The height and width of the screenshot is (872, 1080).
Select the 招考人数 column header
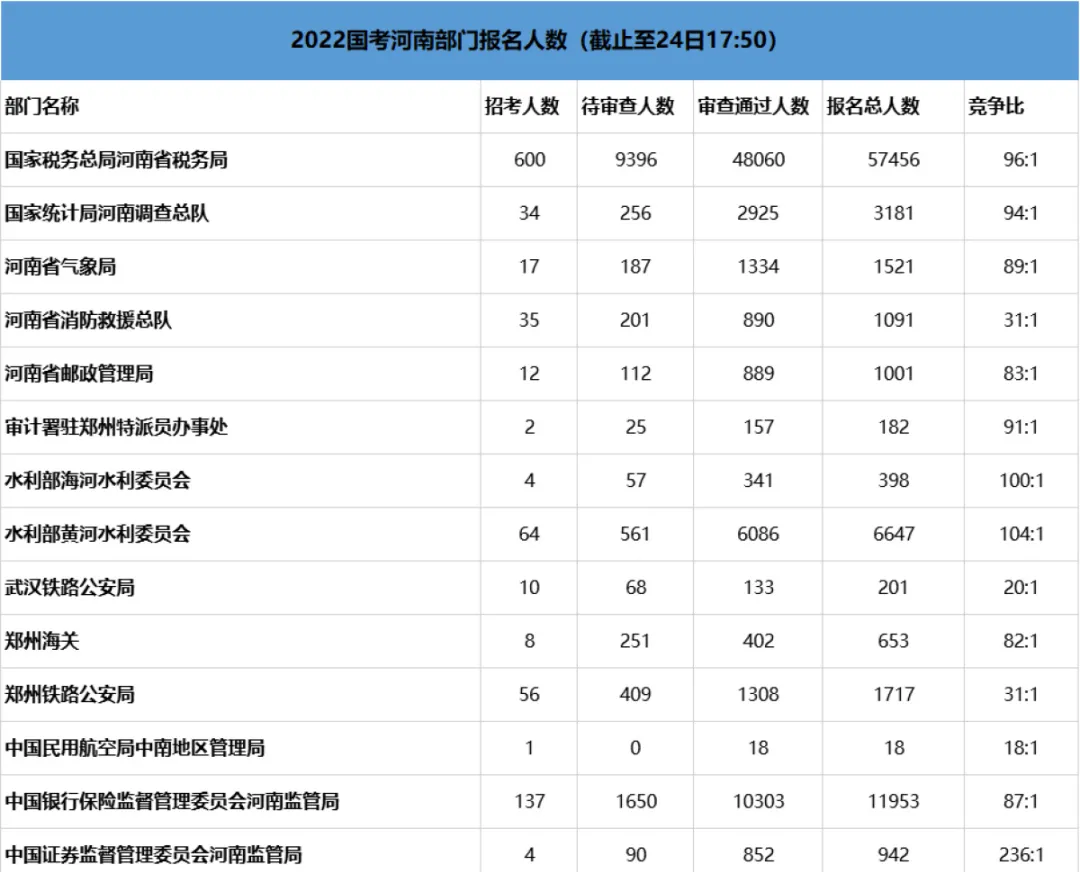522,106
